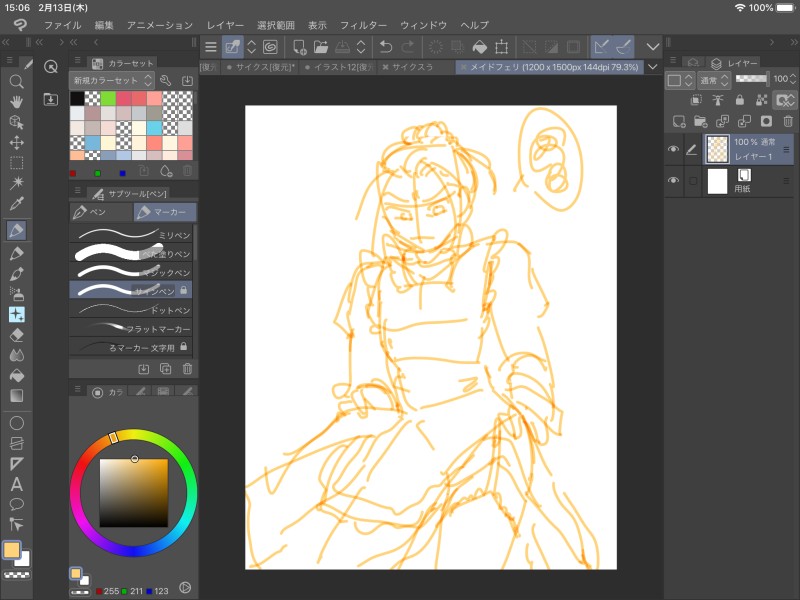Image resolution: width=800 pixels, height=600 pixels.
Task: Open the Color Set panel menu icon
Action: 78,61
